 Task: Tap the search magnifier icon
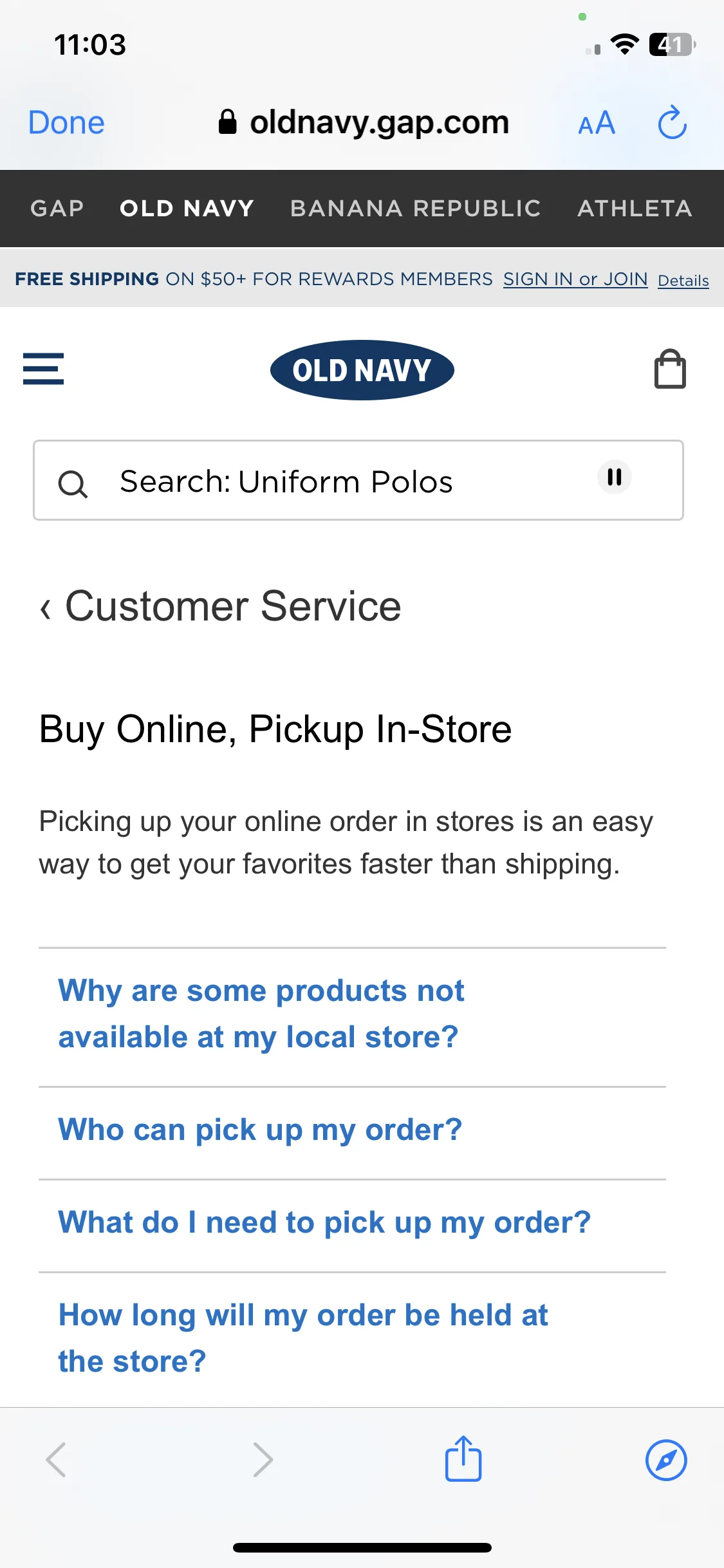(x=73, y=484)
